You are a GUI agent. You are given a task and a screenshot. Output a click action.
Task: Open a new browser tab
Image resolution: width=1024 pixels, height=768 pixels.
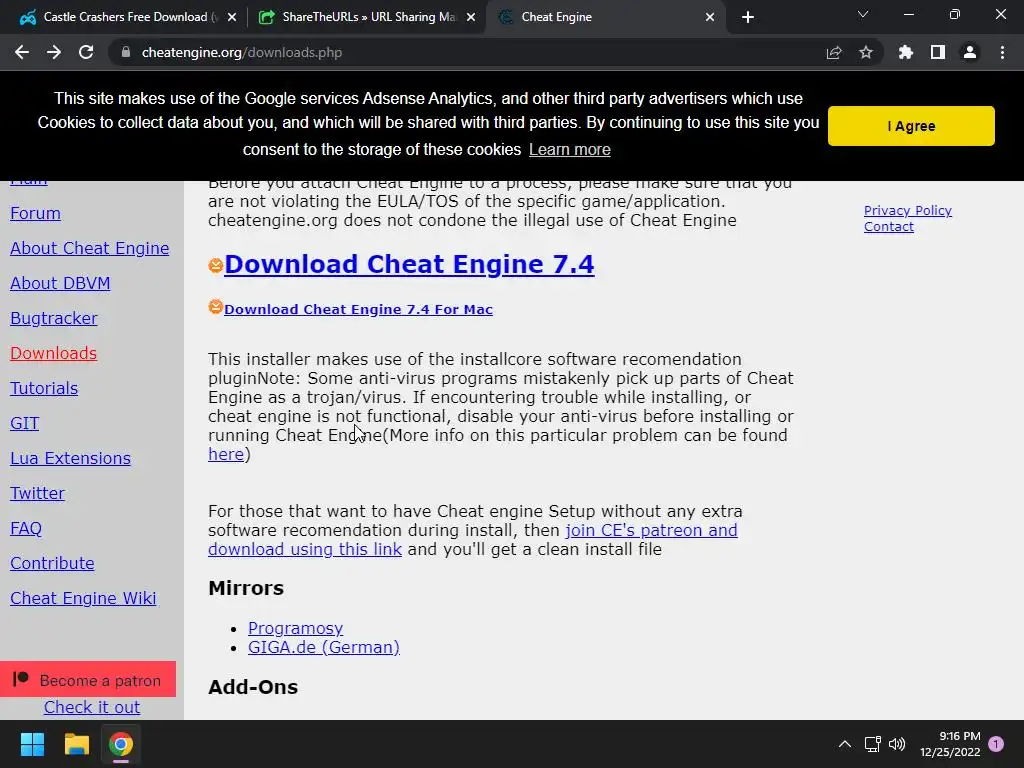[x=748, y=17]
